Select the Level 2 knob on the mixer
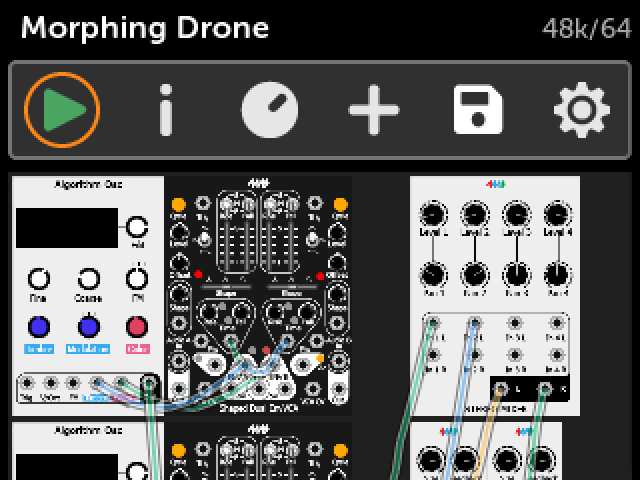The image size is (640, 480). [475, 214]
